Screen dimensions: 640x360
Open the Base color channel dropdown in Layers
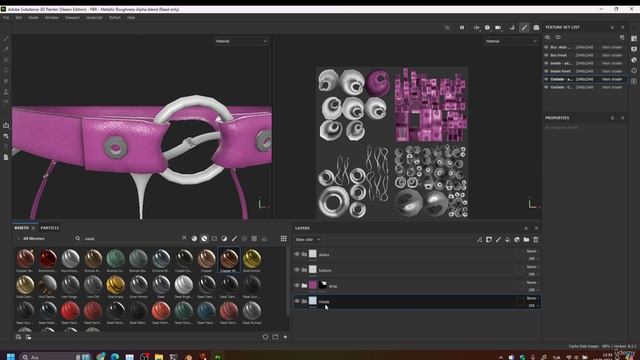(x=308, y=240)
